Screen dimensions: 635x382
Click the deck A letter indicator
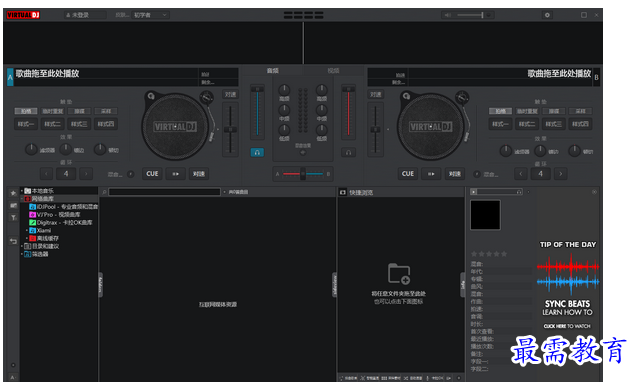(10, 77)
